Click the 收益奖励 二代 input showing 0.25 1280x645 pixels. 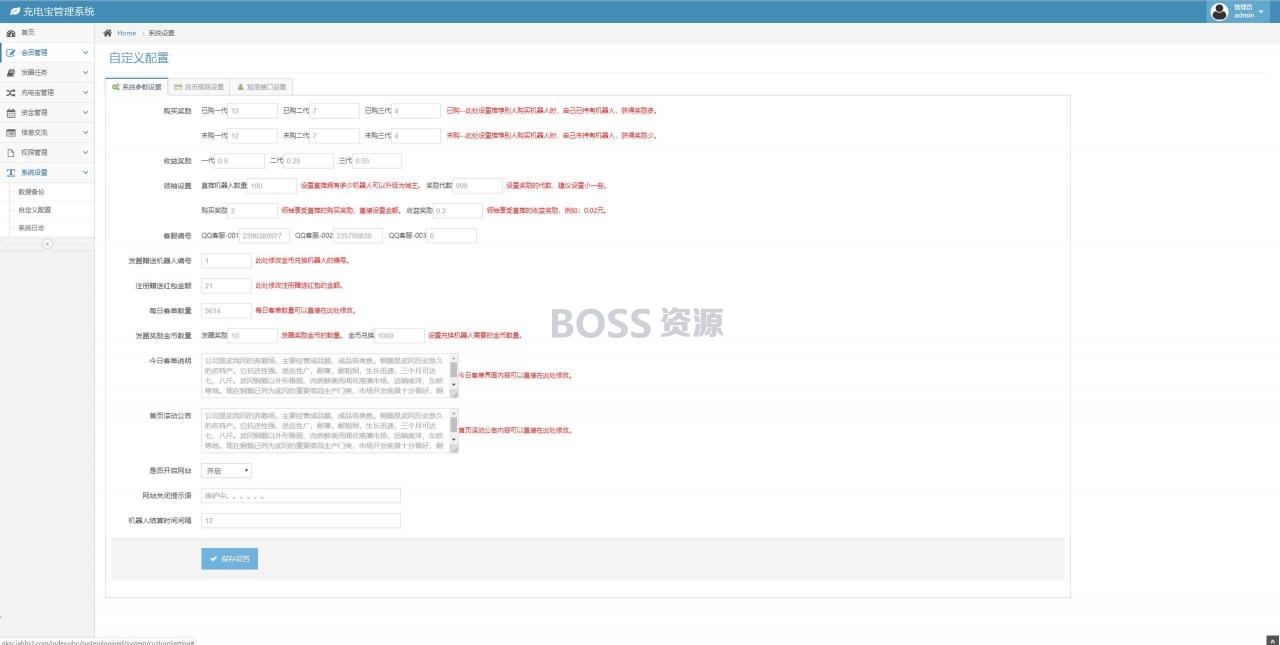click(308, 160)
